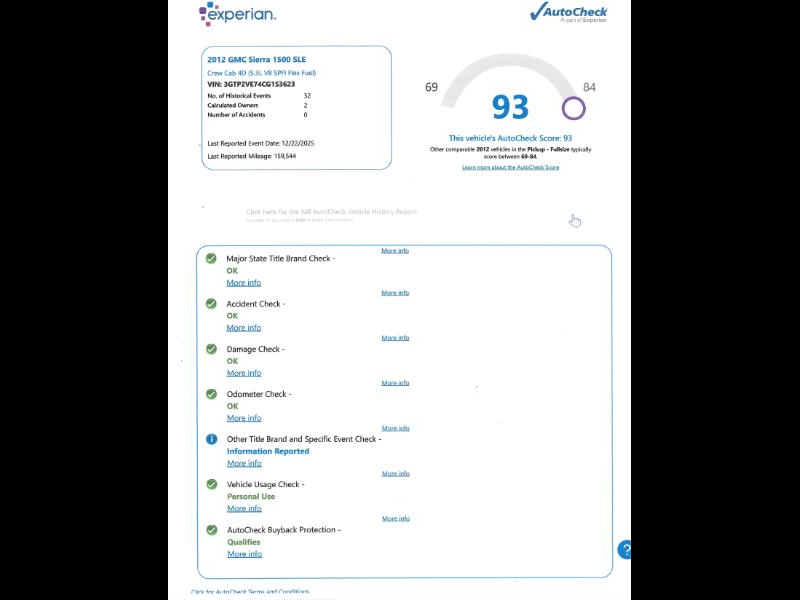Viewport: 800px width, 600px height.
Task: Open More info under Major State Title Brand OK
Action: pyautogui.click(x=244, y=283)
